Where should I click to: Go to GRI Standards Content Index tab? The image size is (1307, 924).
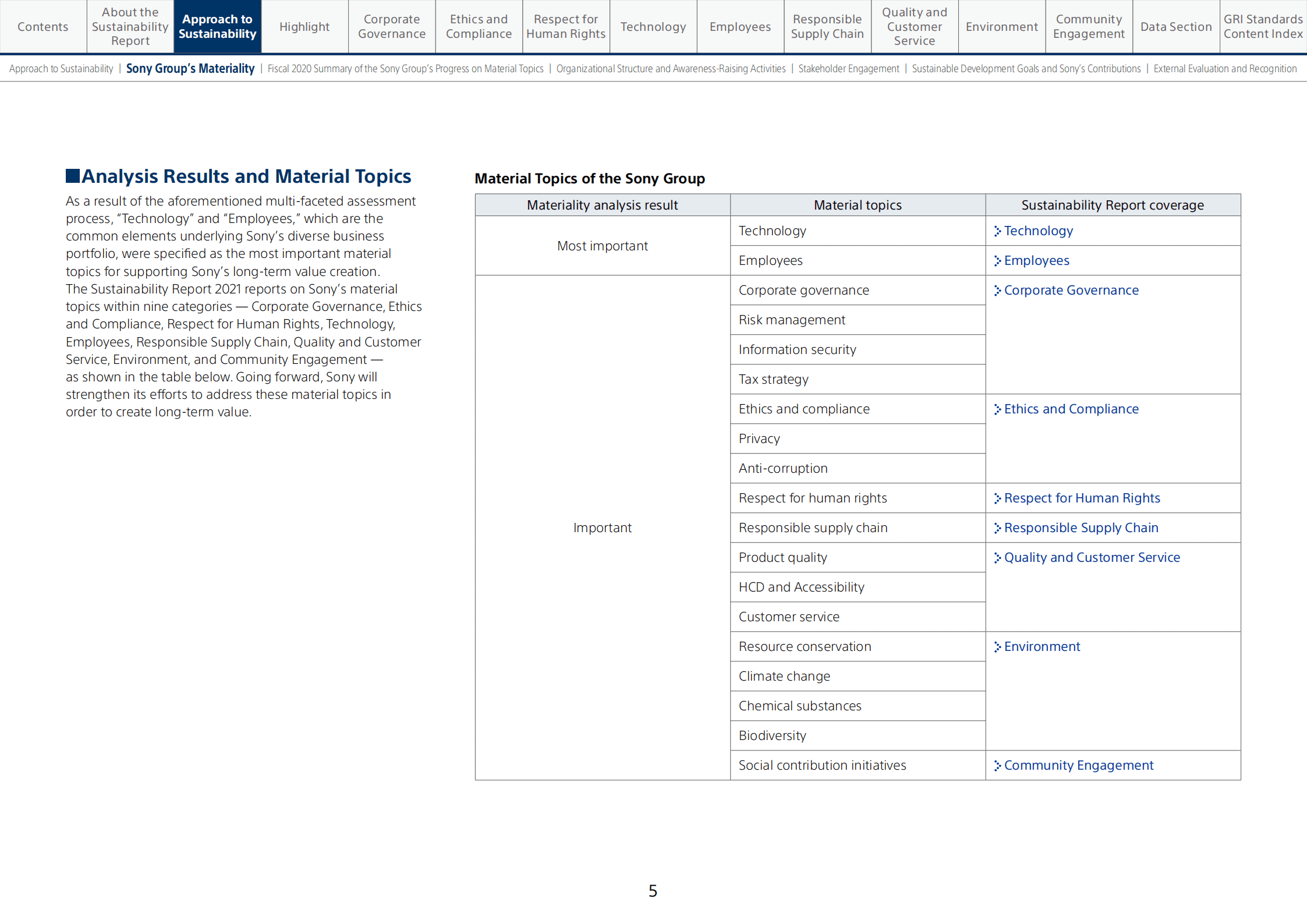[x=1263, y=27]
